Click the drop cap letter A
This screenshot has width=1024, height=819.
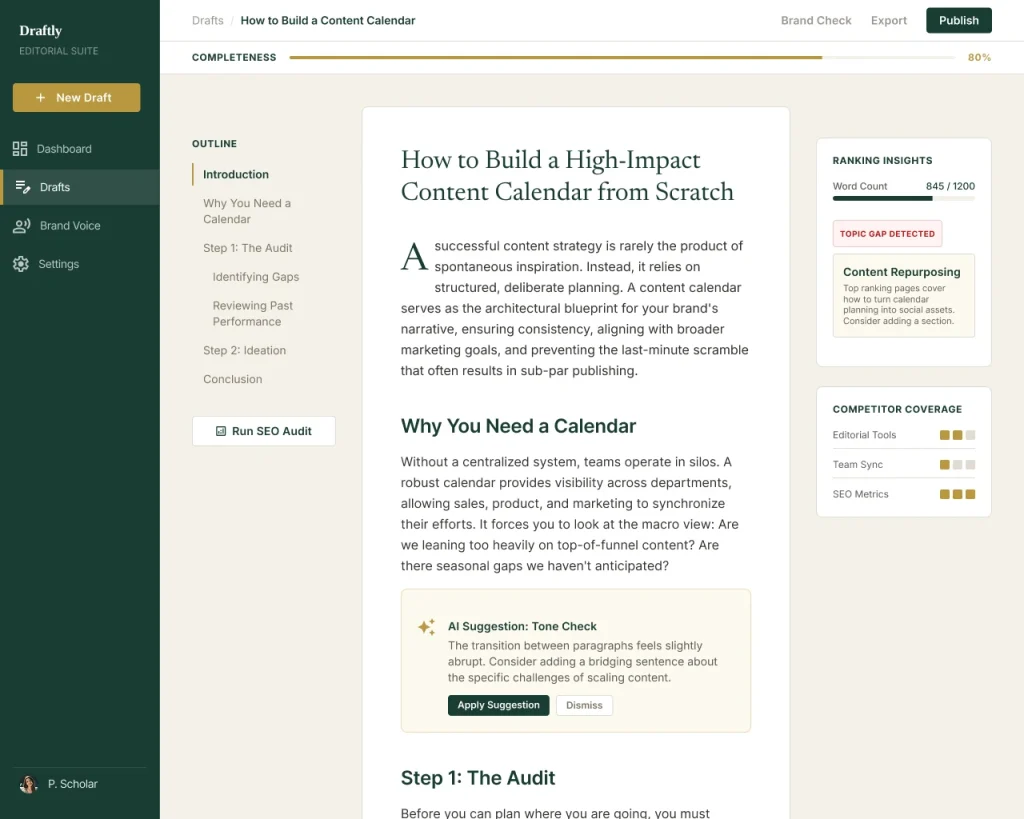pyautogui.click(x=414, y=256)
